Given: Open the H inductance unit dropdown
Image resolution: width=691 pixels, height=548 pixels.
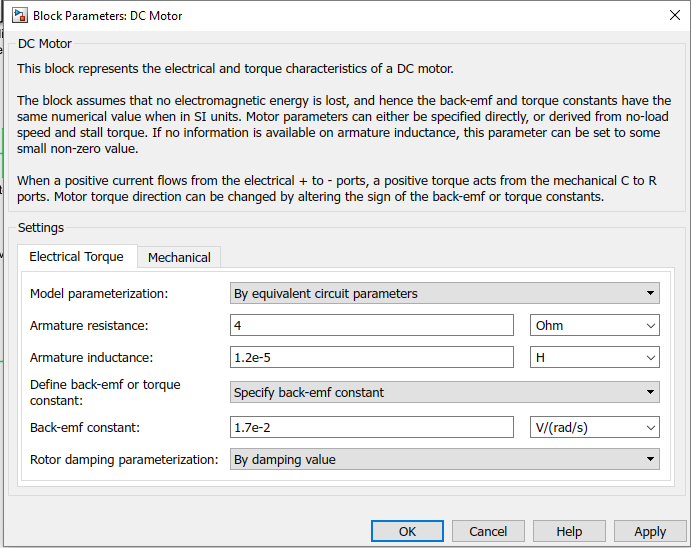Looking at the screenshot, I should [x=594, y=358].
